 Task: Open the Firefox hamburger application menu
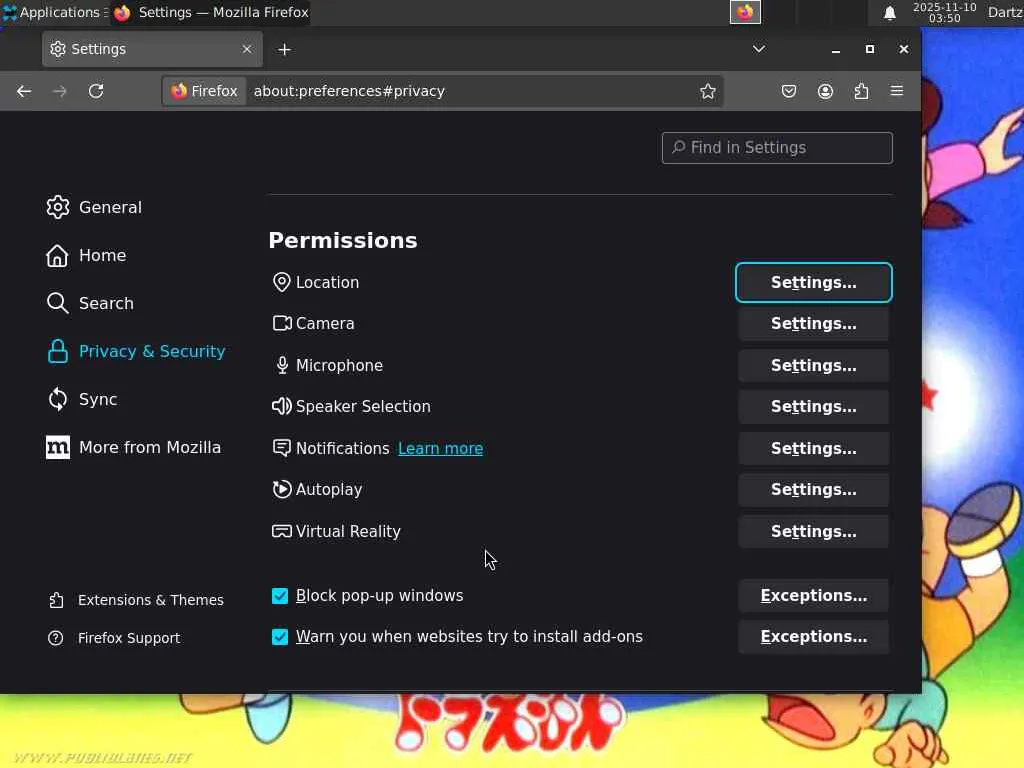[x=897, y=91]
